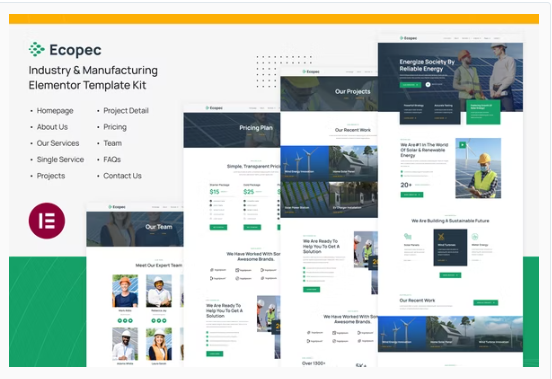Click the 'Our Team' page banner heading
The image size is (552, 379).
click(159, 227)
